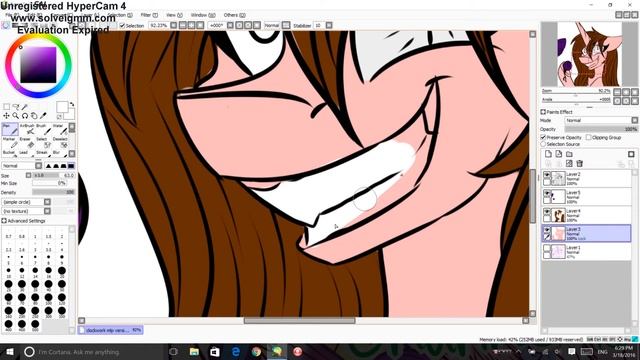Screen dimensions: 640x360
Task: Open File Explorer from taskbar
Action: 194,351
